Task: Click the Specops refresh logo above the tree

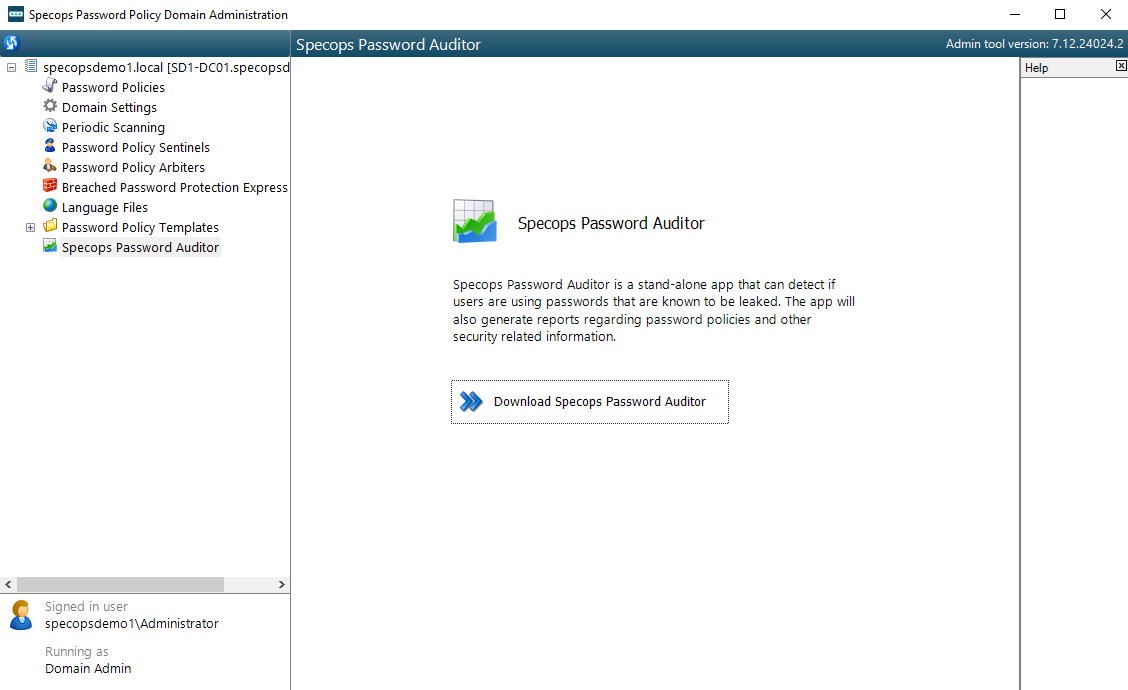Action: [12, 43]
